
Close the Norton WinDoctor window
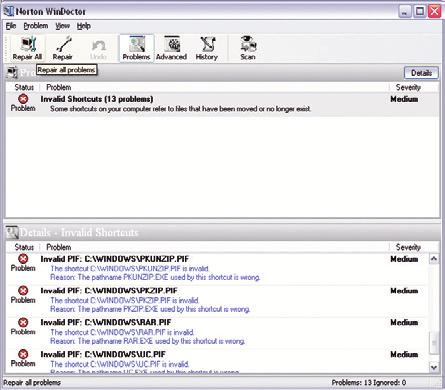click(435, 12)
